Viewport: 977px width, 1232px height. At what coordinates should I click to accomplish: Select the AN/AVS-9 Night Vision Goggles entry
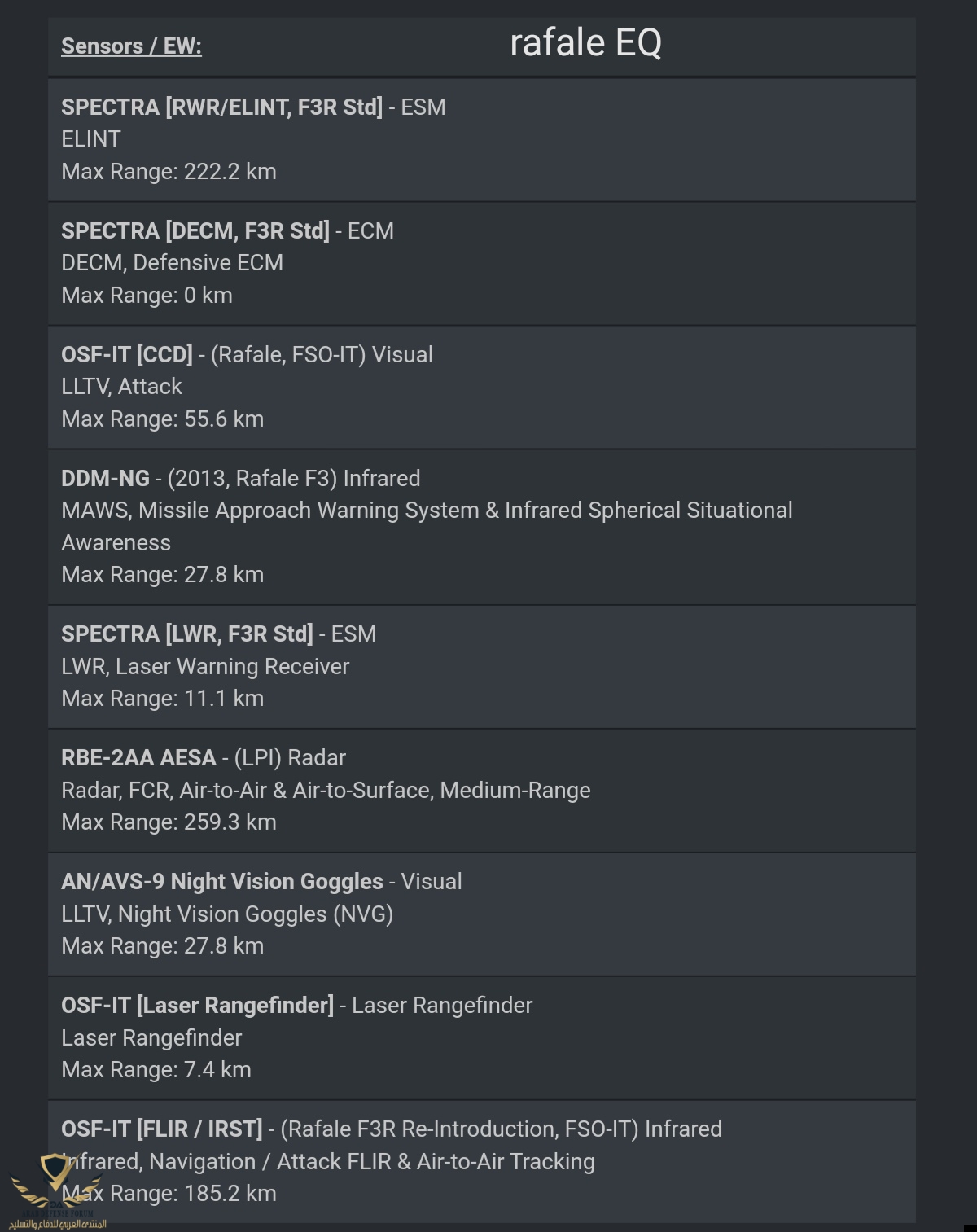[221, 882]
